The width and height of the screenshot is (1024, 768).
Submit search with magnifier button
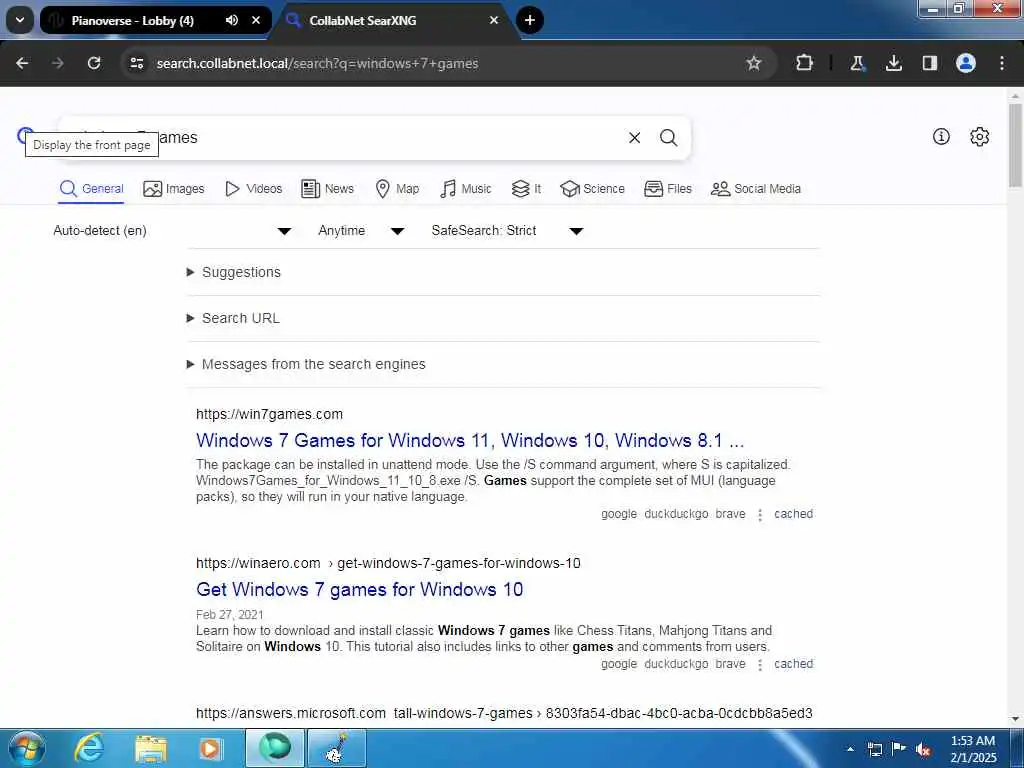click(x=668, y=138)
